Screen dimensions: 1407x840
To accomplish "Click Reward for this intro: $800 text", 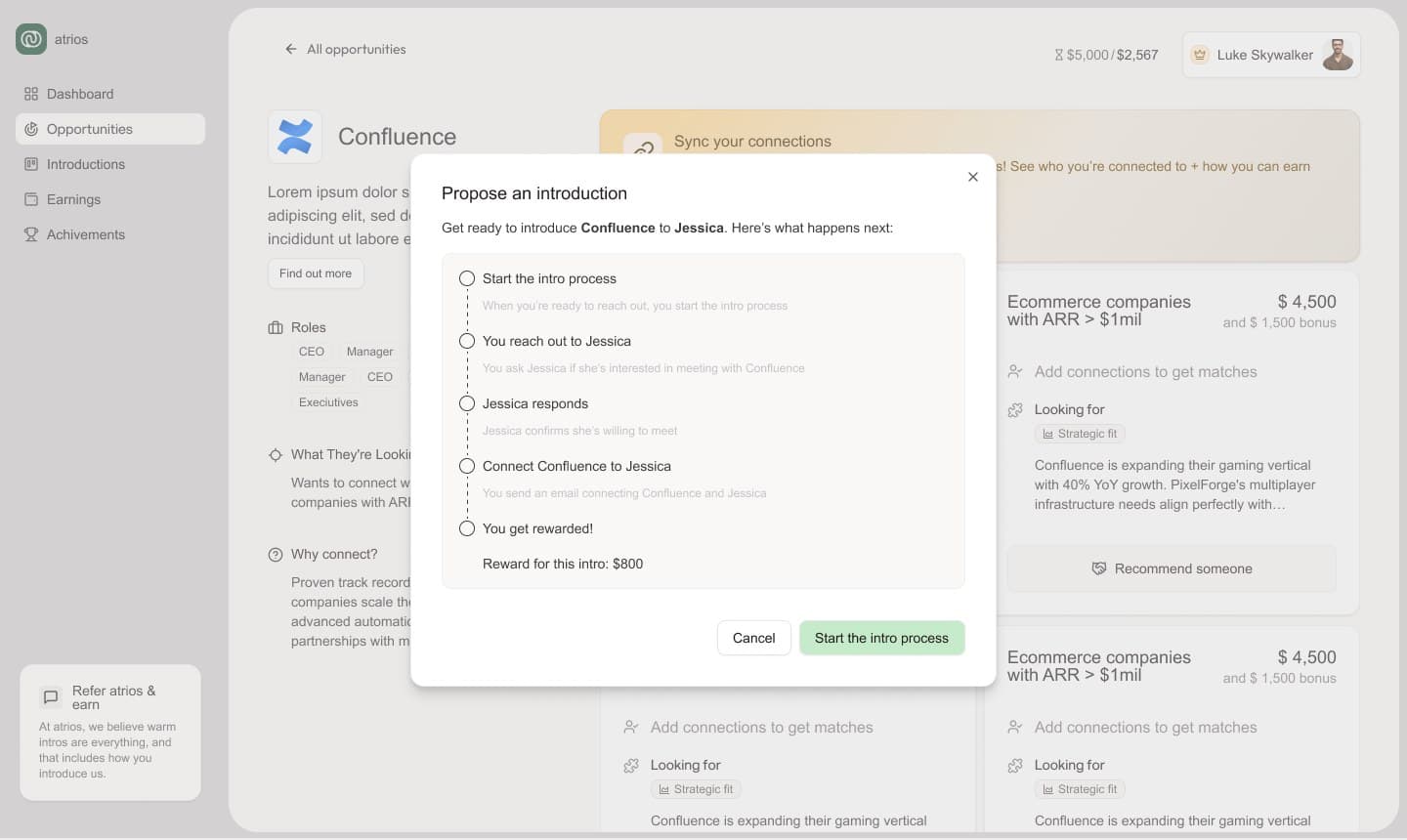I will [563, 564].
